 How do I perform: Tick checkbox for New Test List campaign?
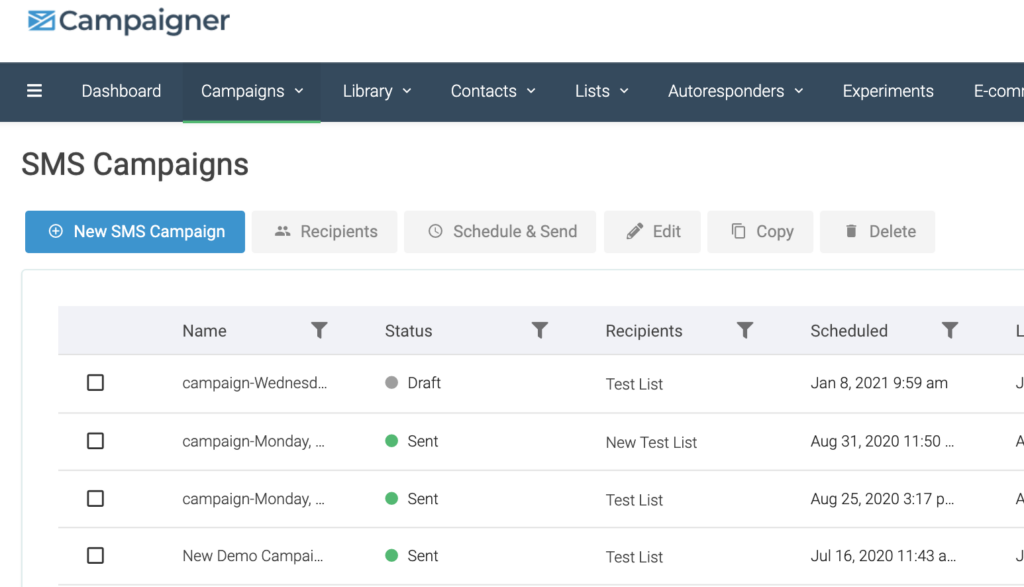coord(95,441)
